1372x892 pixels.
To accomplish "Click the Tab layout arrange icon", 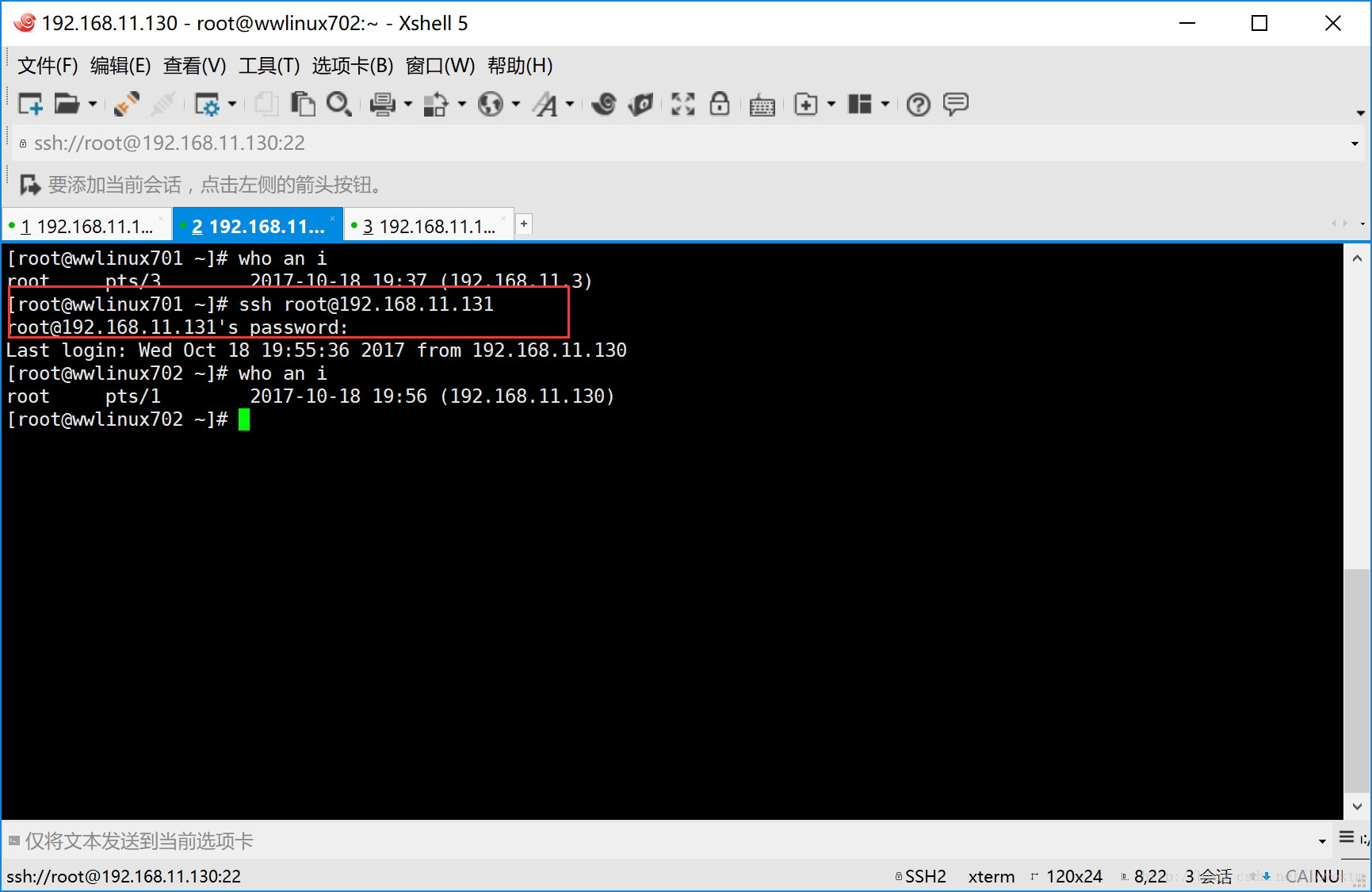I will click(860, 104).
